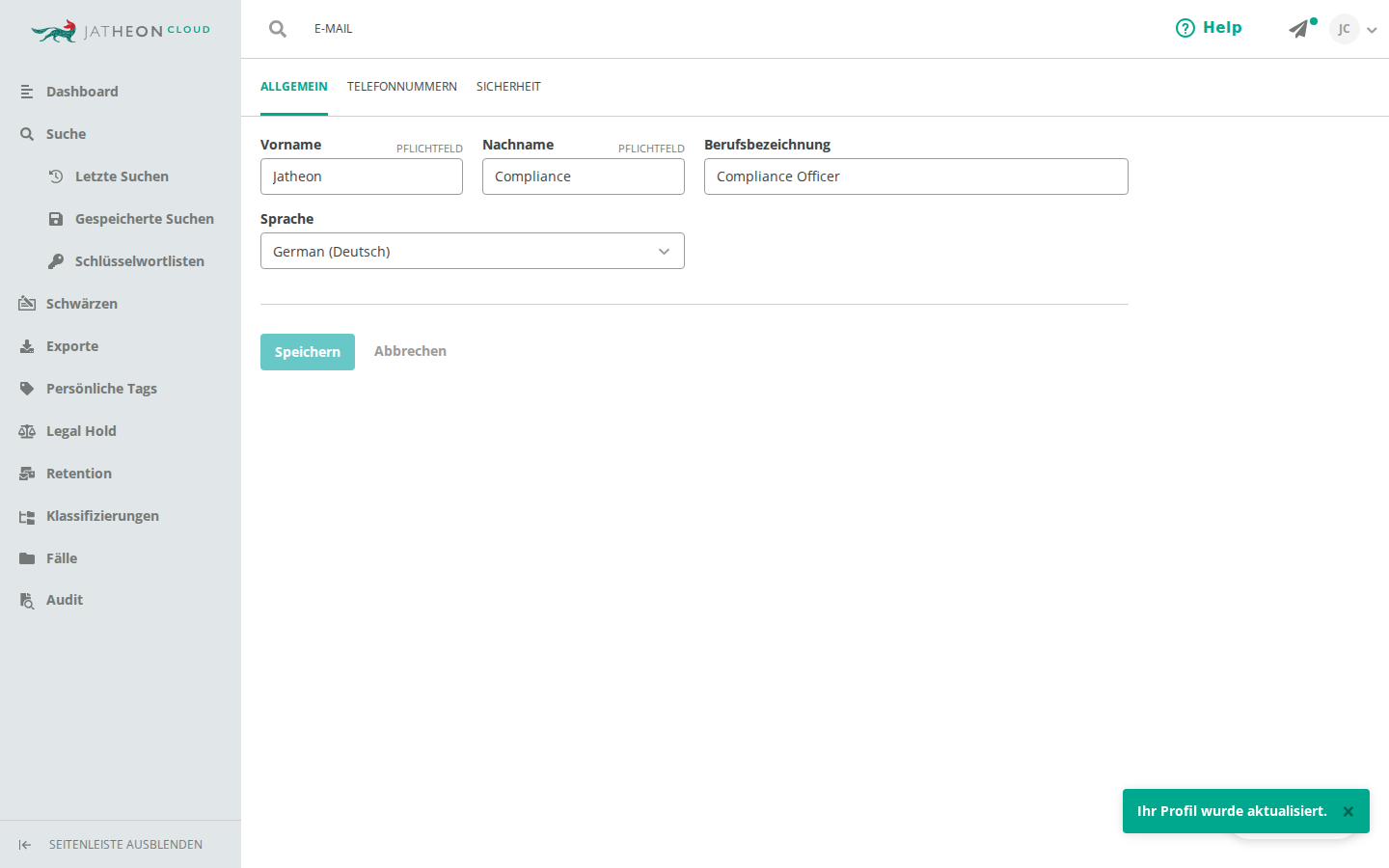Expand the user account menu chevron
1389x868 pixels.
[1372, 30]
